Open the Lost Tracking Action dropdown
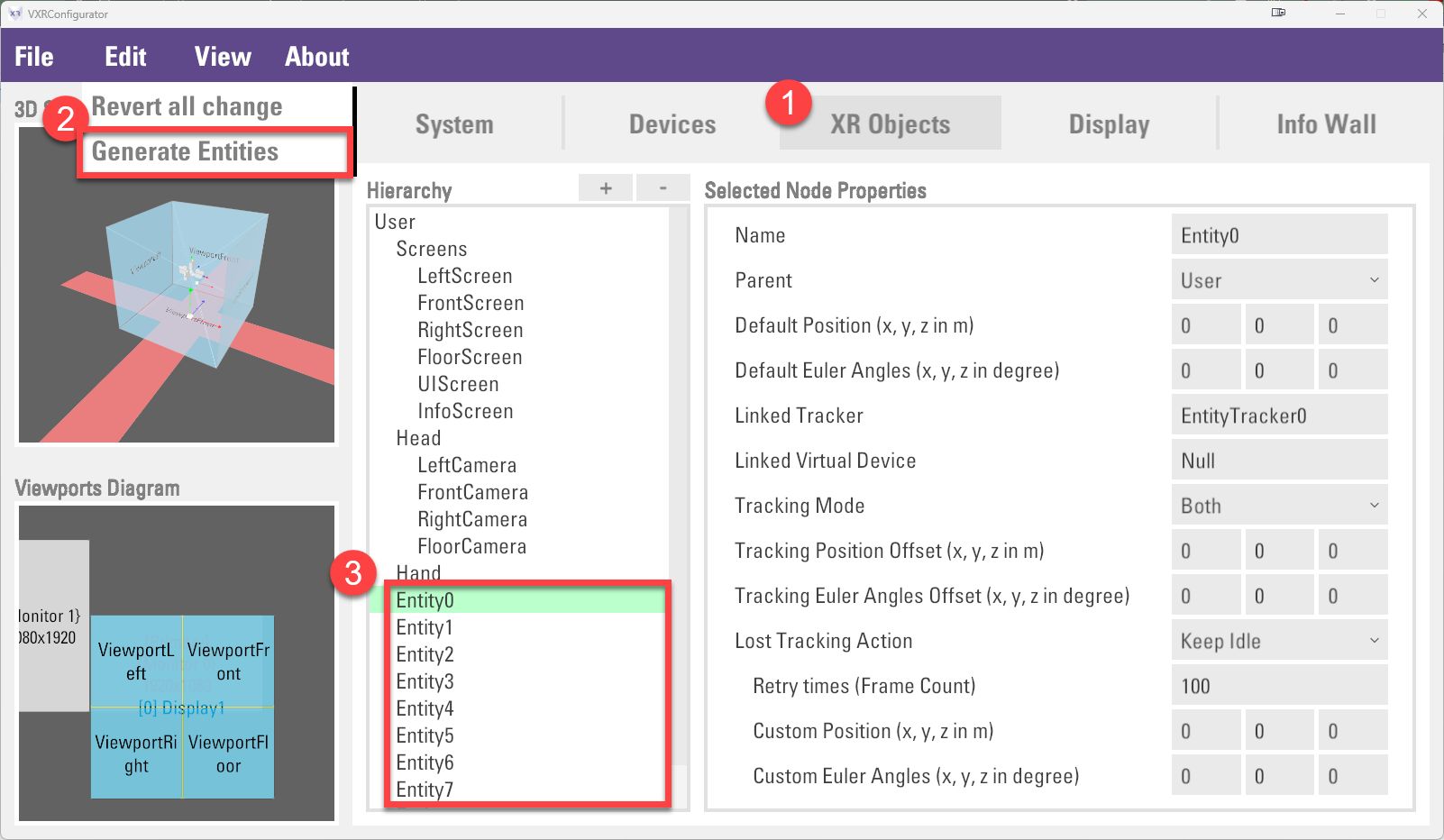This screenshot has height=840, width=1444. tap(1278, 641)
